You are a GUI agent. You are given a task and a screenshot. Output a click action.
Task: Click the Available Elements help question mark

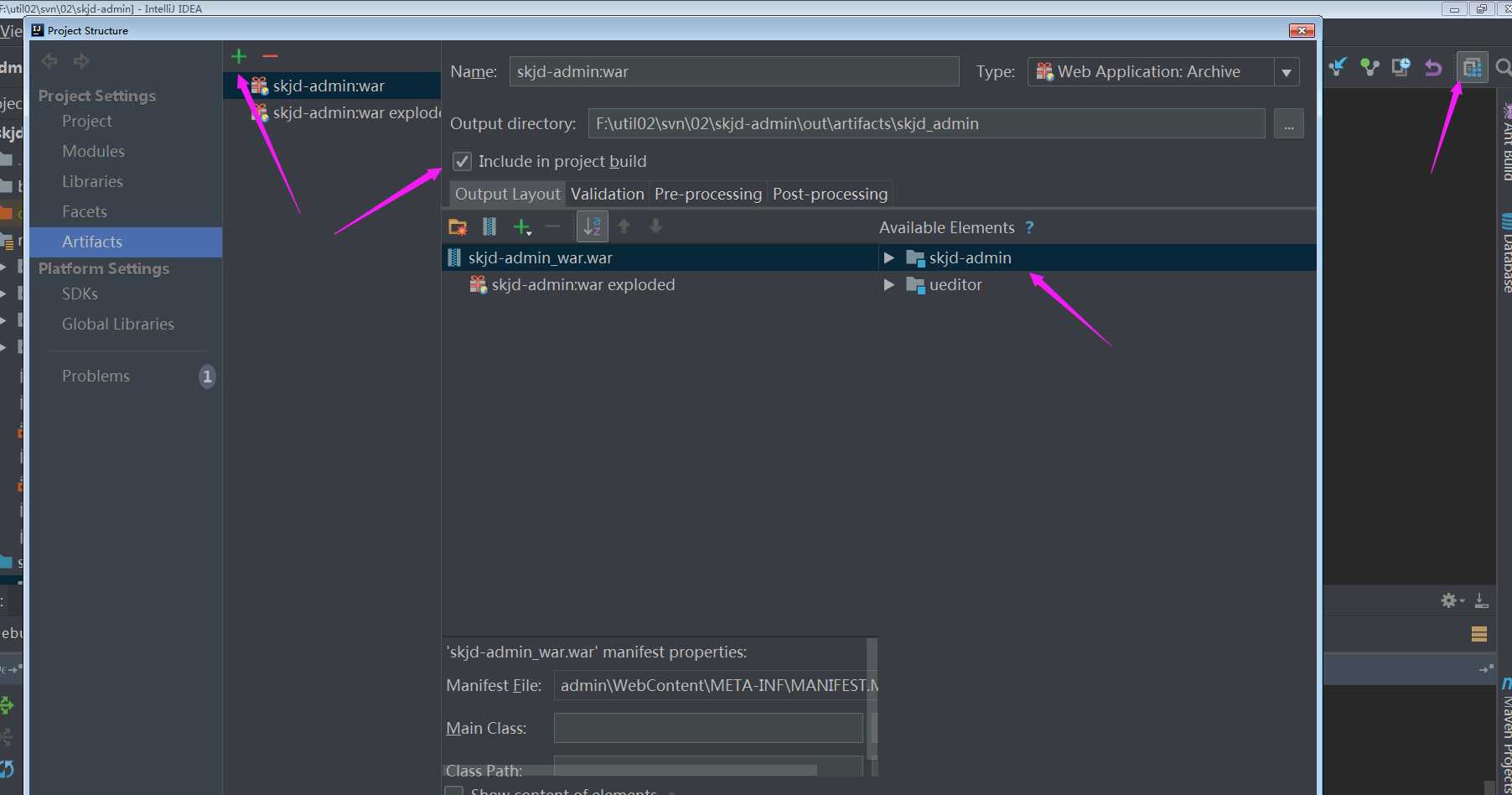click(1029, 227)
